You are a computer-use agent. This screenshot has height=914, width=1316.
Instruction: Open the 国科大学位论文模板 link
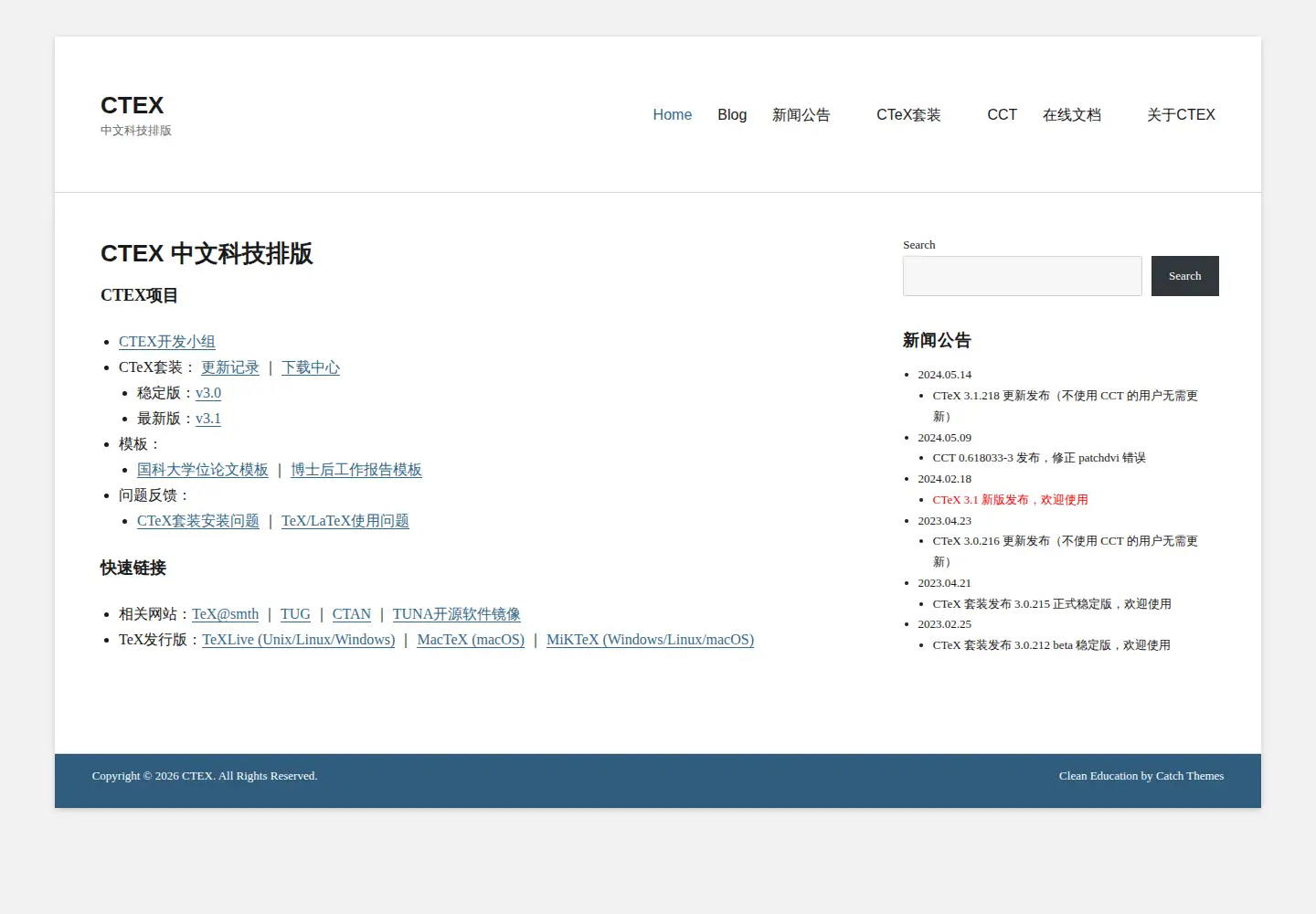coord(203,470)
